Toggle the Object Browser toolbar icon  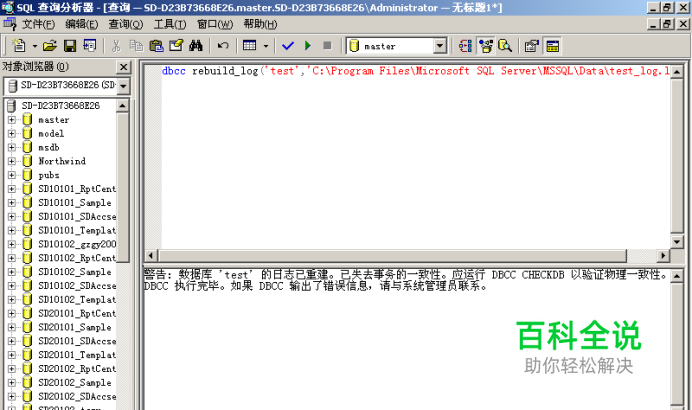pyautogui.click(x=485, y=45)
